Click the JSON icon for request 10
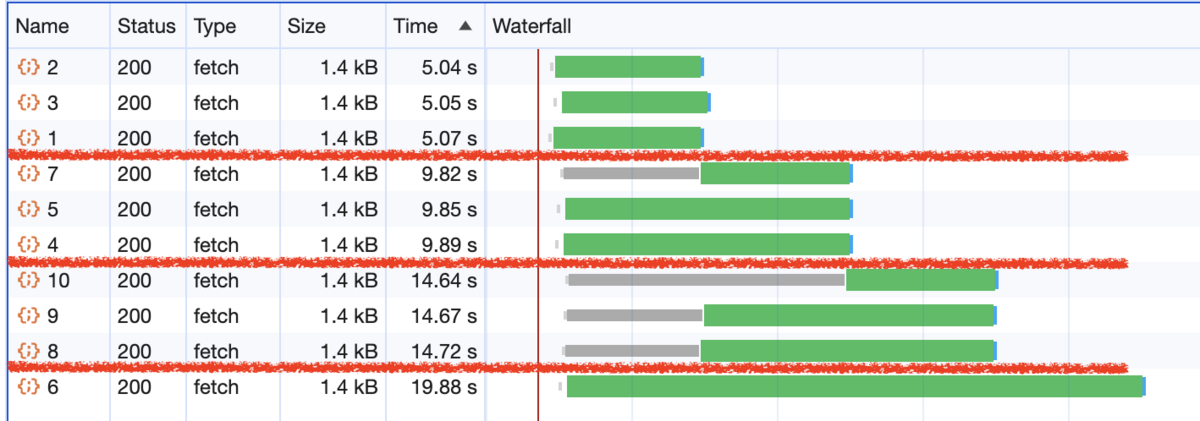Viewport: 1200px width, 421px height. 28,281
